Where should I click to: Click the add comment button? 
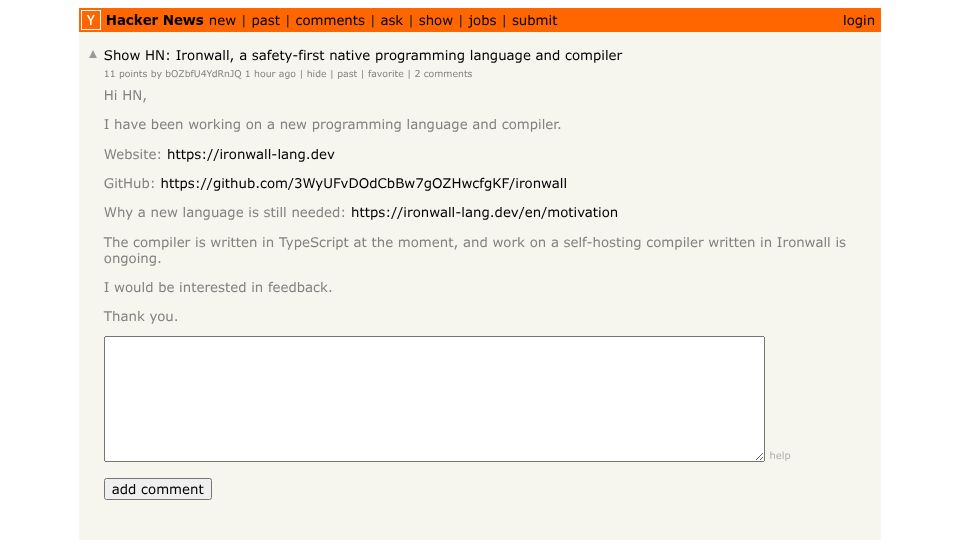point(158,489)
